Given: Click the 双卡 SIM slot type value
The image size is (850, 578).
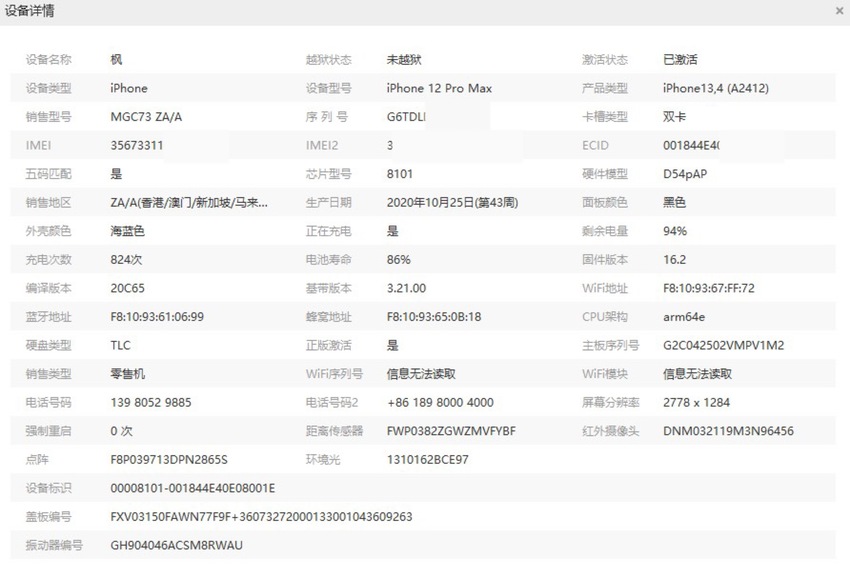Looking at the screenshot, I should coord(674,117).
